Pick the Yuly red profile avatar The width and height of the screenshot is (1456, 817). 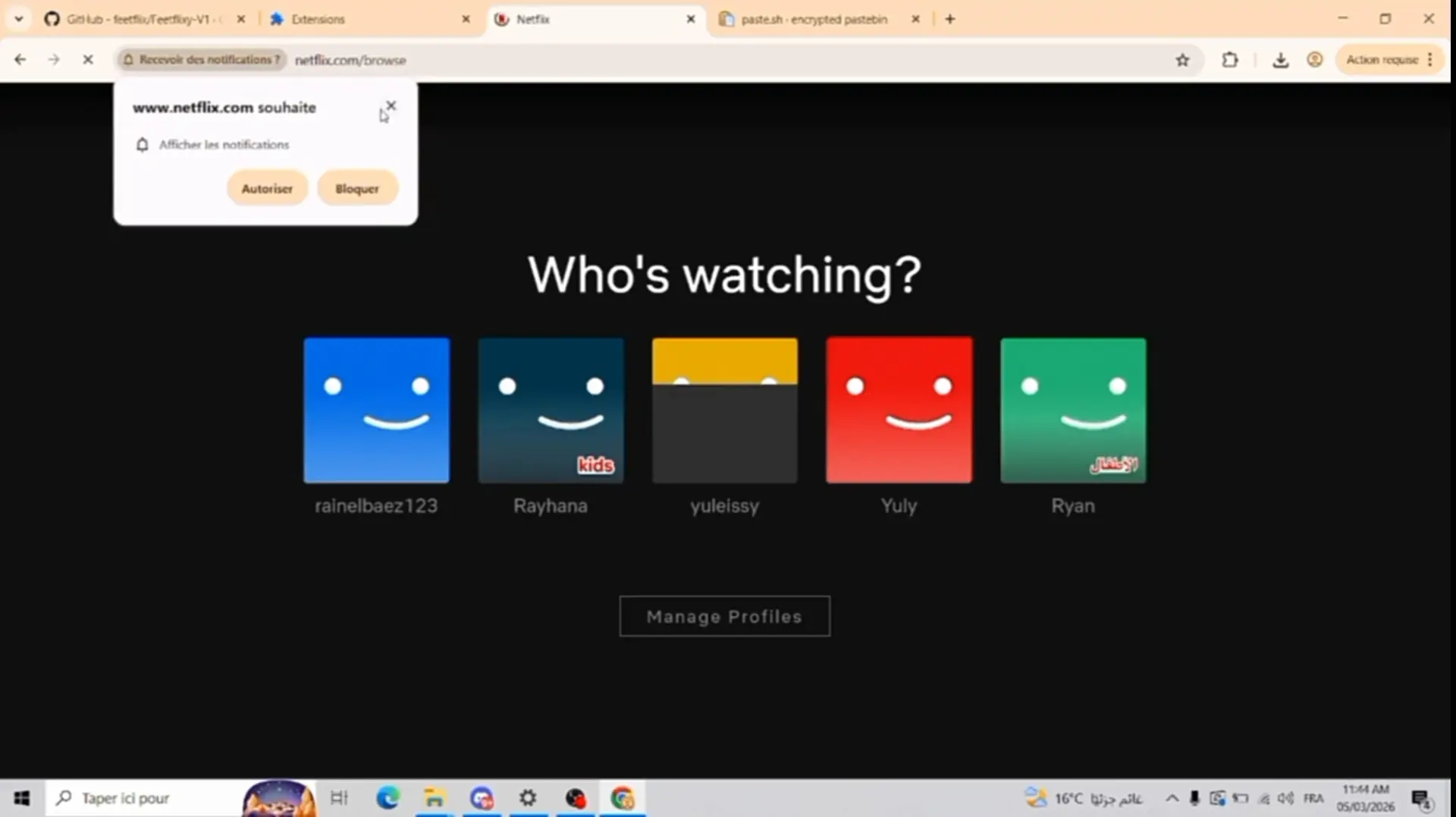click(x=899, y=410)
